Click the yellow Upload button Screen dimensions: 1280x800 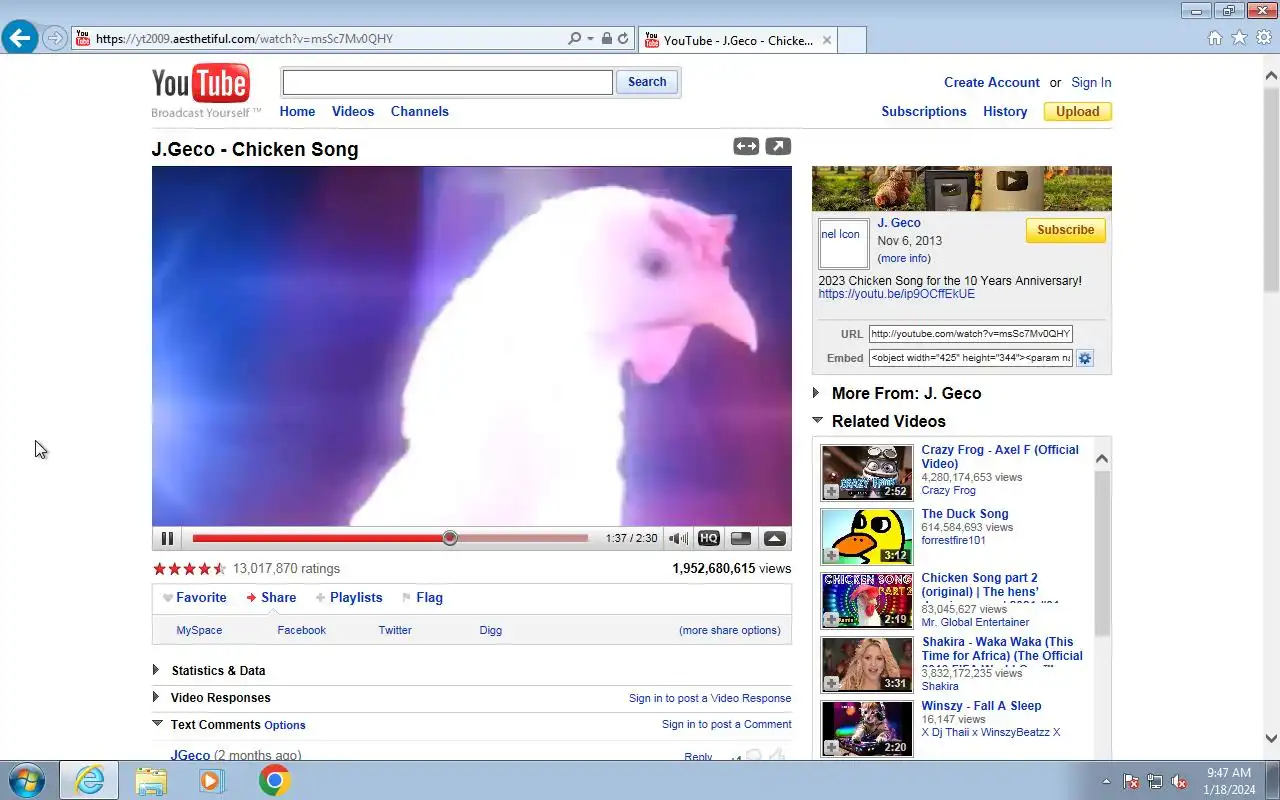(1078, 111)
